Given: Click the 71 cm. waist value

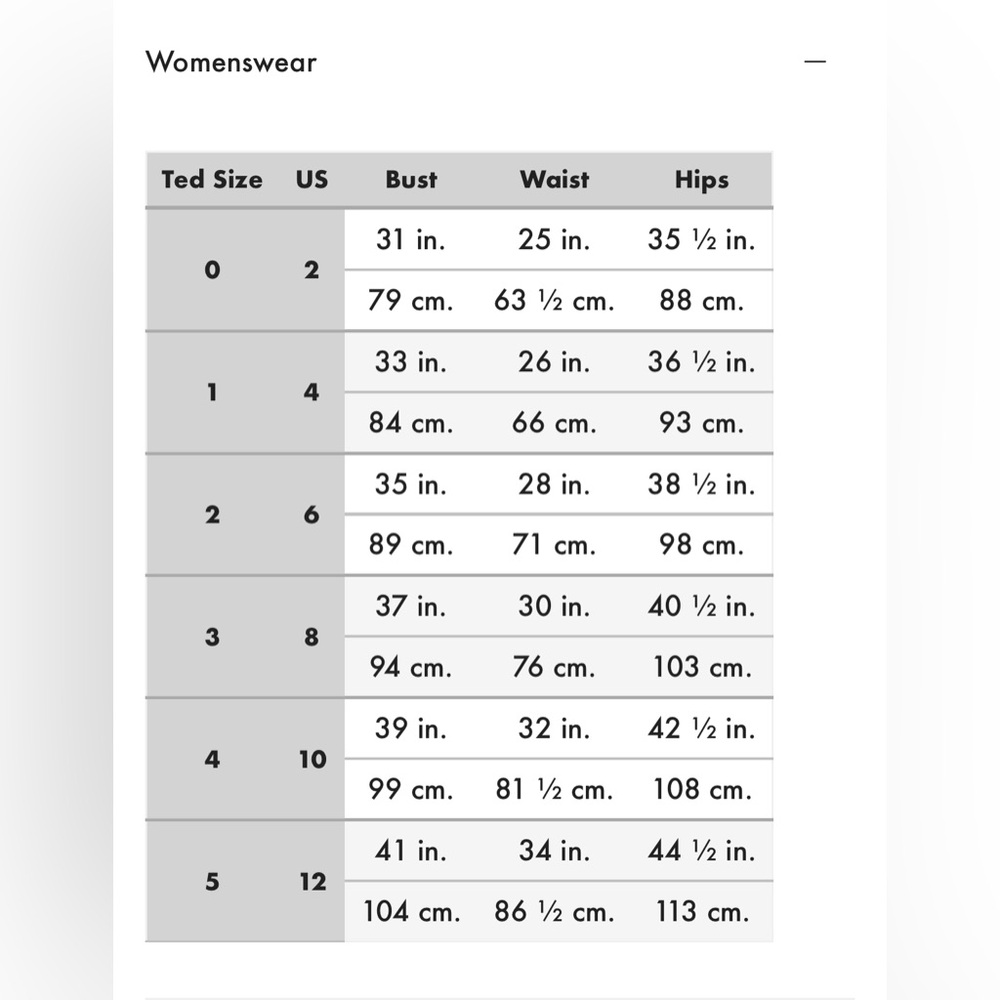Looking at the screenshot, I should coord(554,545).
